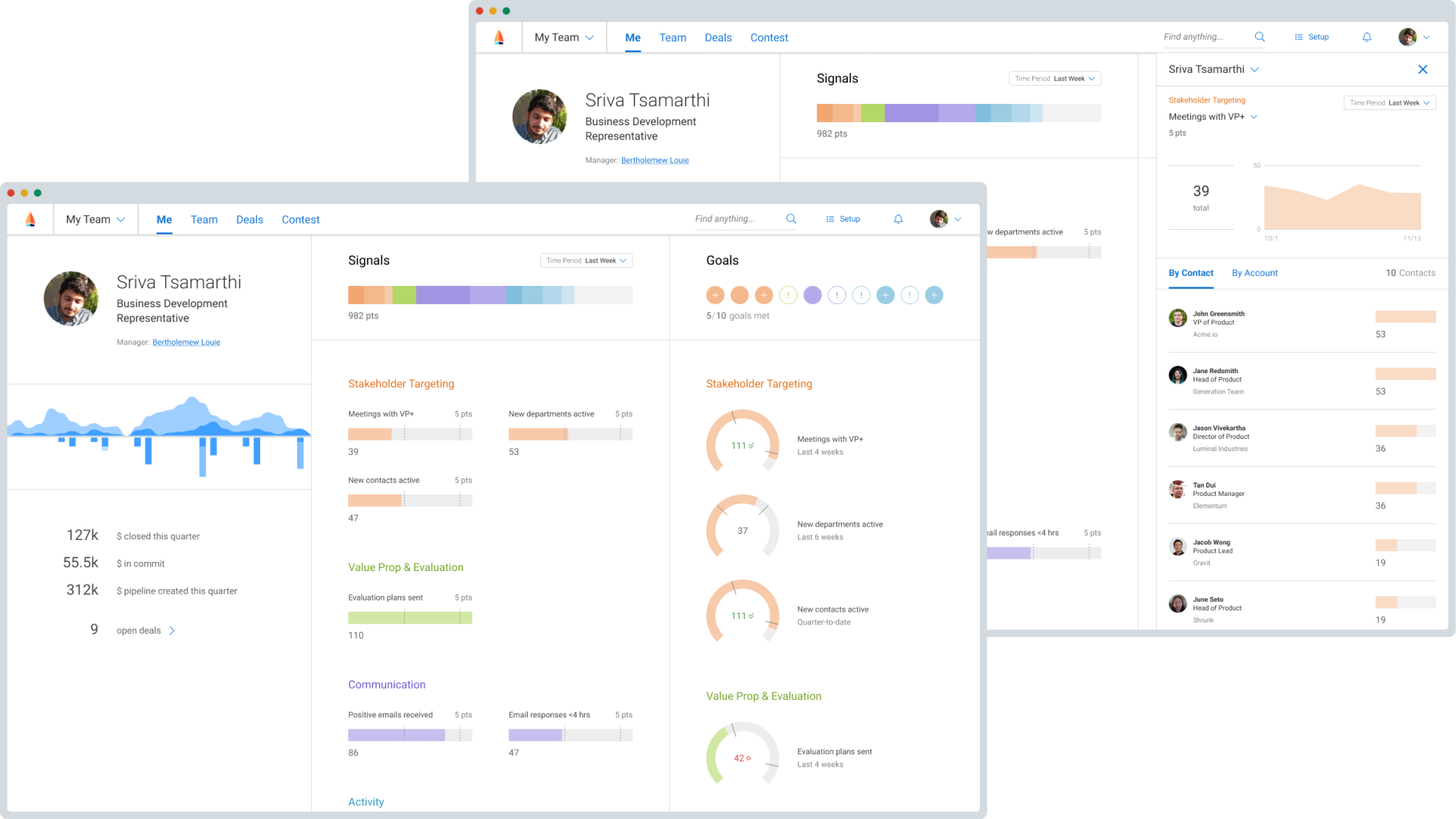Click open deals link
The height and width of the screenshot is (819, 1456).
click(139, 631)
